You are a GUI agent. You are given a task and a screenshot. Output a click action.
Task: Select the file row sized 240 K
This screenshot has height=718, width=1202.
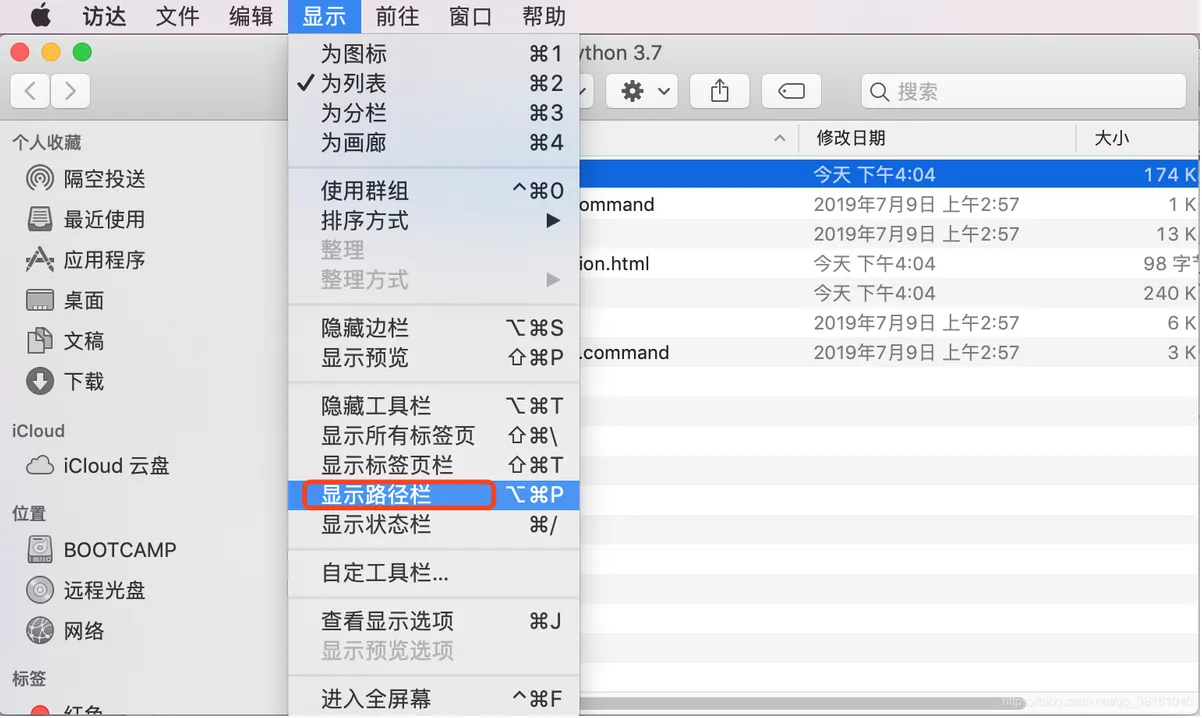[x=888, y=293]
